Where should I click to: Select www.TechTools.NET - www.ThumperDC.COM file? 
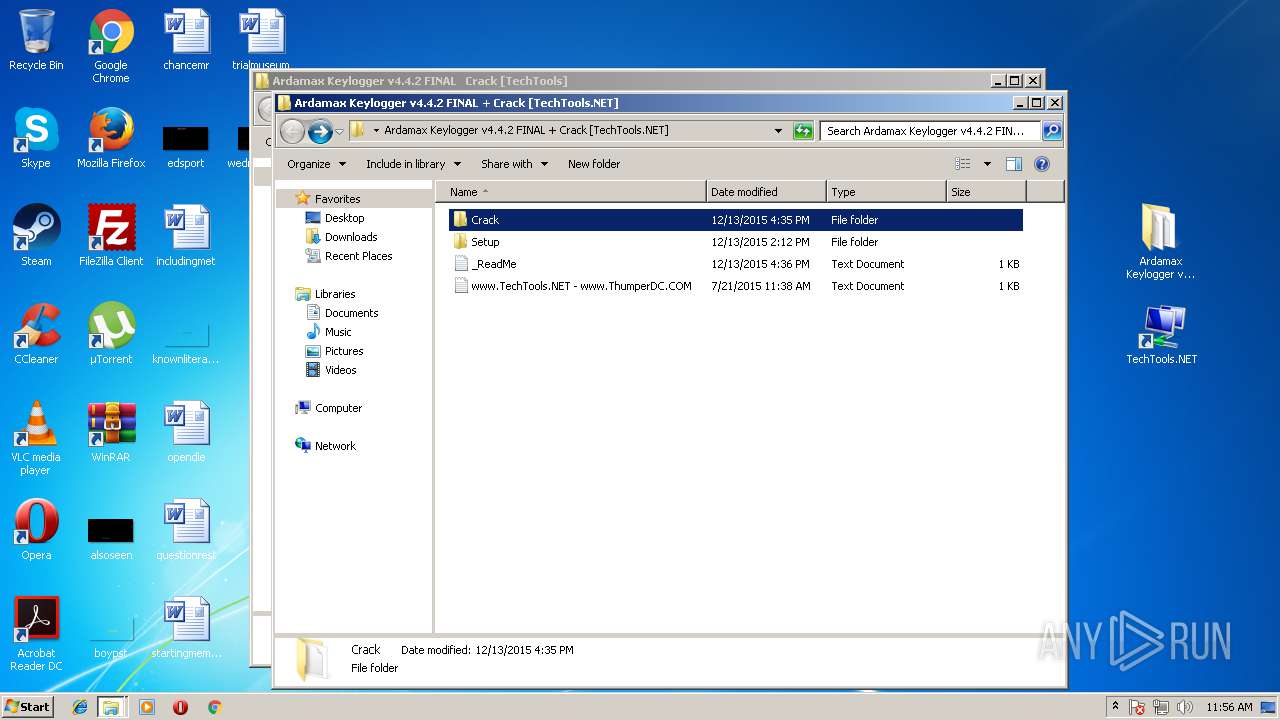tap(735, 286)
